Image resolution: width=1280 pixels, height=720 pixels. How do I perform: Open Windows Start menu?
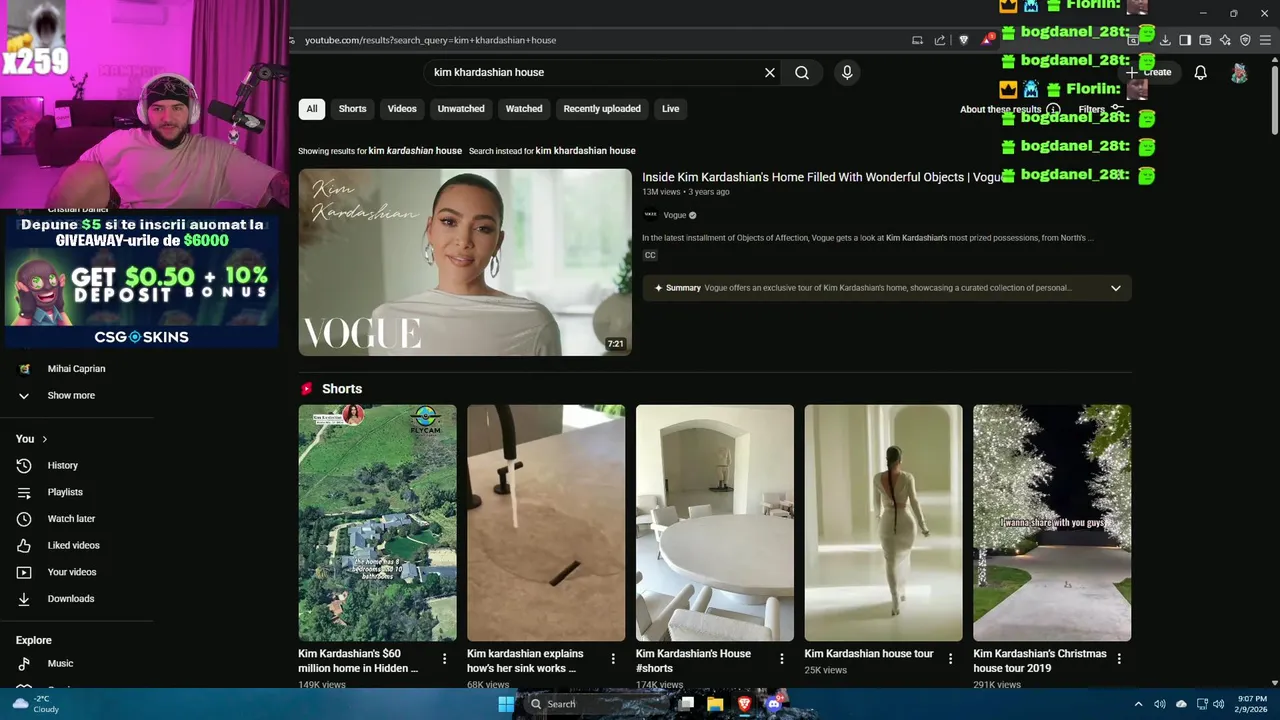(x=506, y=704)
